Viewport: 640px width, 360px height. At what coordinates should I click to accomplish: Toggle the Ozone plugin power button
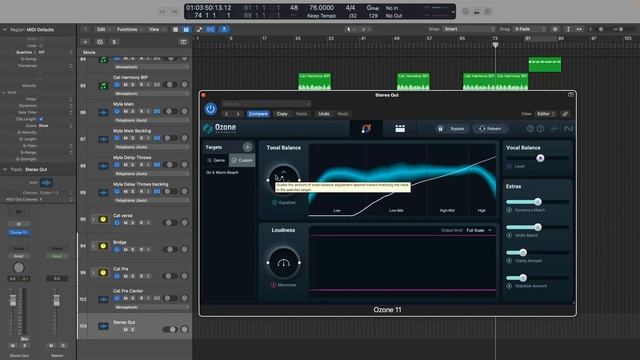coord(211,109)
